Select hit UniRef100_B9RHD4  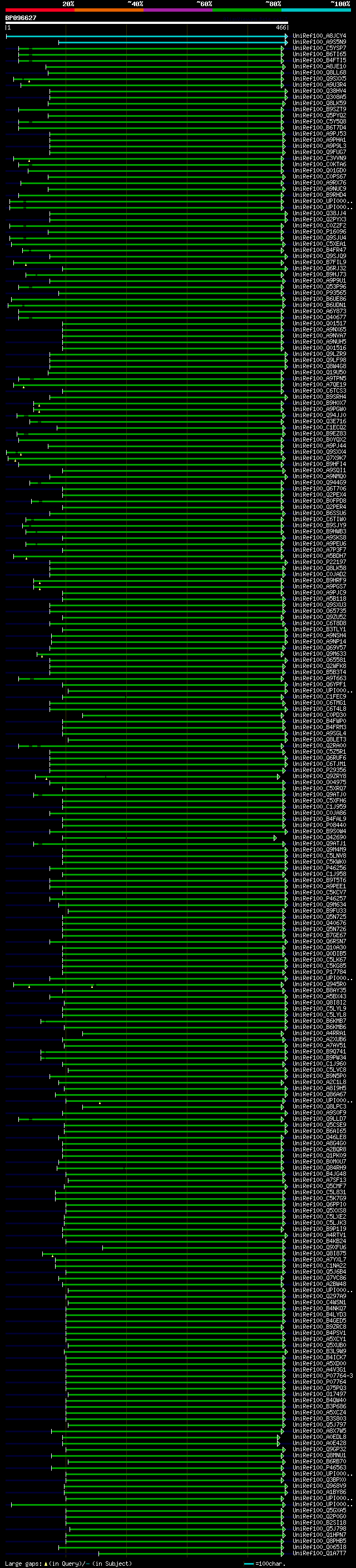coord(319,195)
